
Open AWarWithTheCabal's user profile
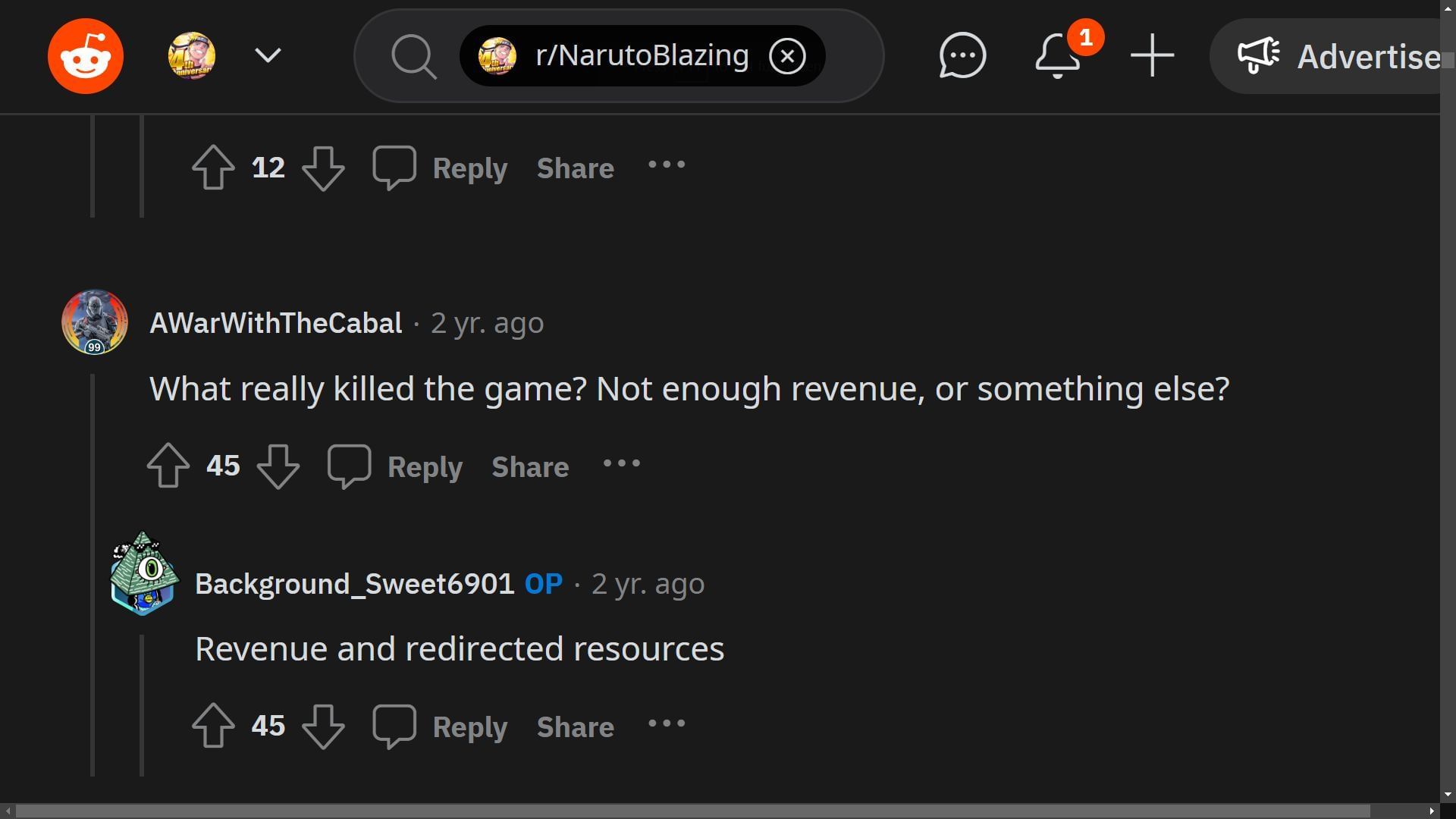[x=276, y=323]
